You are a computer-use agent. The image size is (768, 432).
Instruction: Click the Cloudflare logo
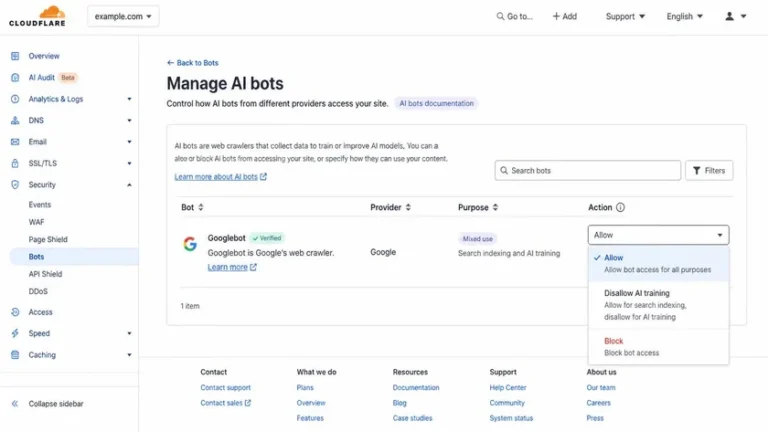point(37,16)
